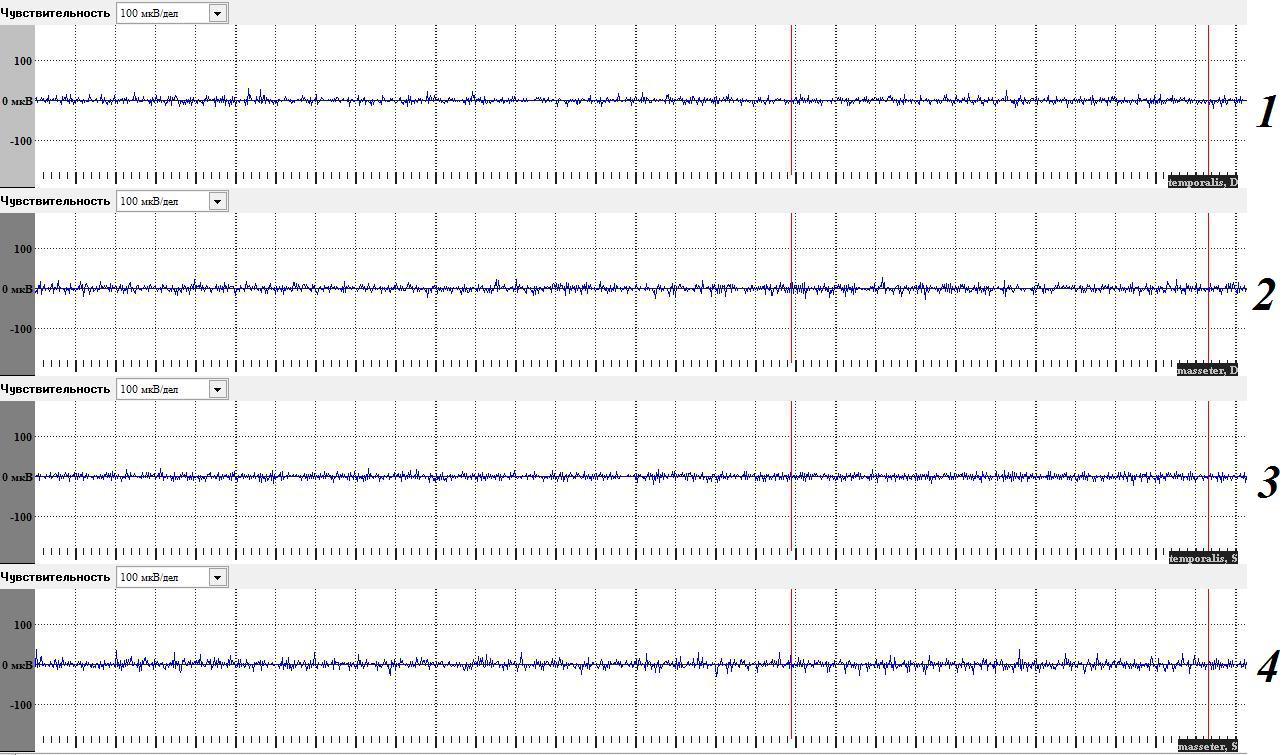Click the 0 мкВ axis label of the masseter S channel

pyautogui.click(x=16, y=665)
